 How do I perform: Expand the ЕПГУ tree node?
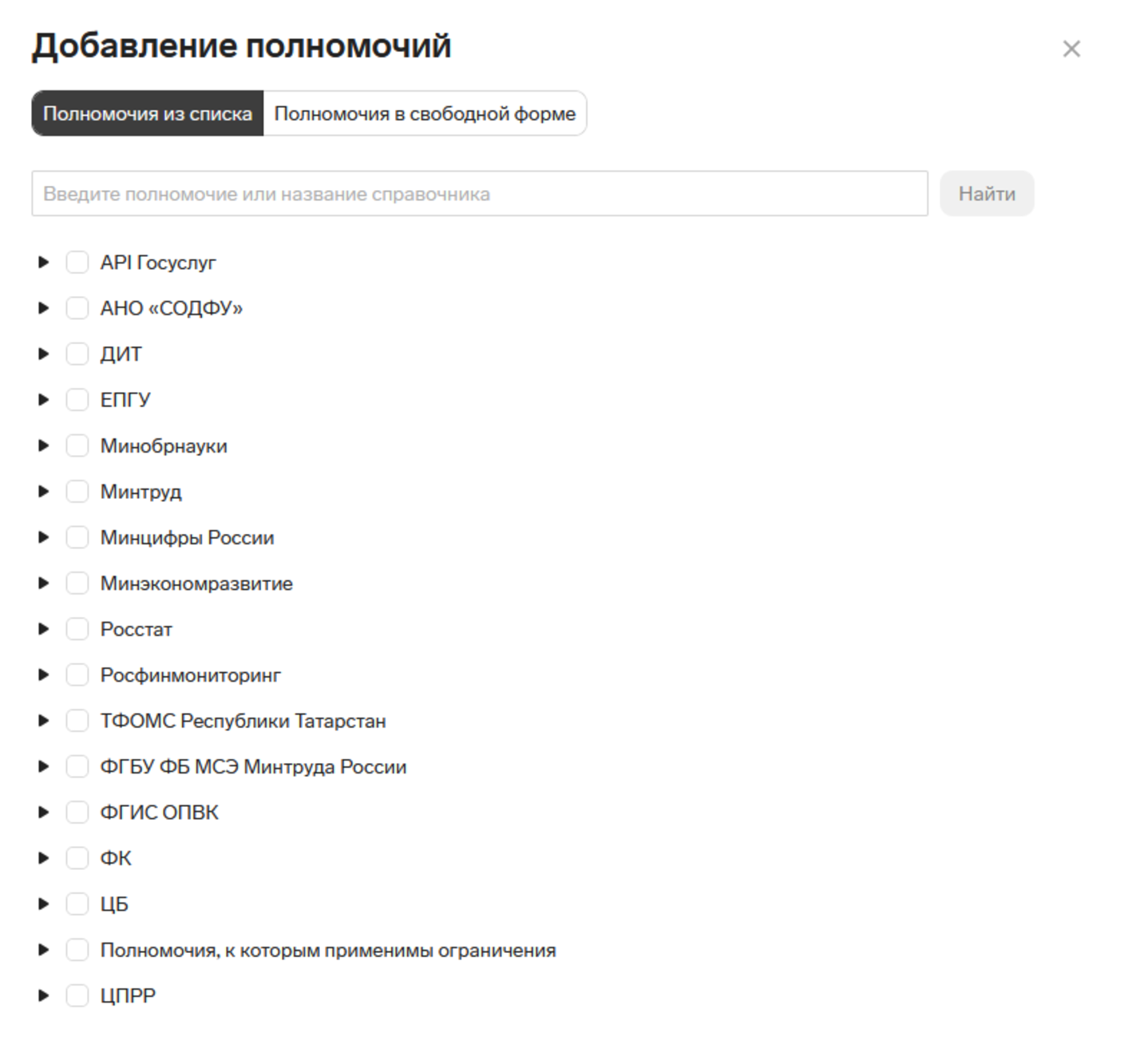pos(44,399)
